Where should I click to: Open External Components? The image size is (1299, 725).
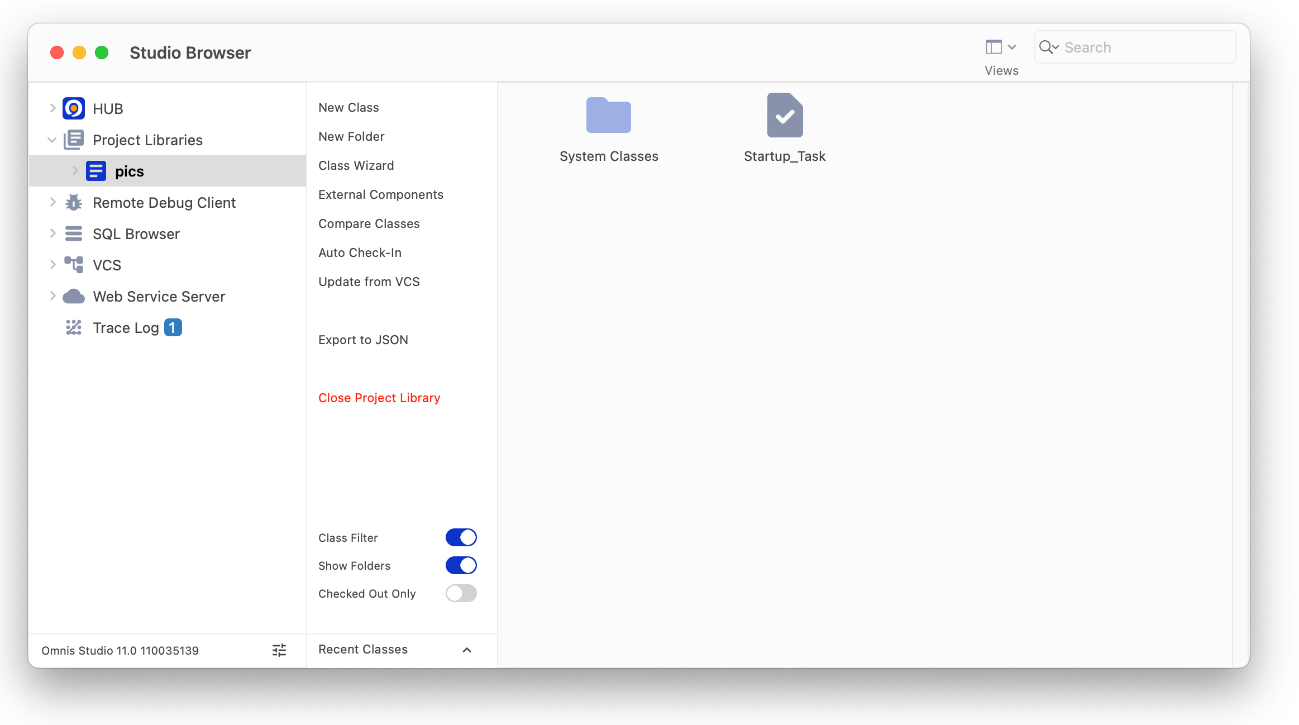[381, 194]
